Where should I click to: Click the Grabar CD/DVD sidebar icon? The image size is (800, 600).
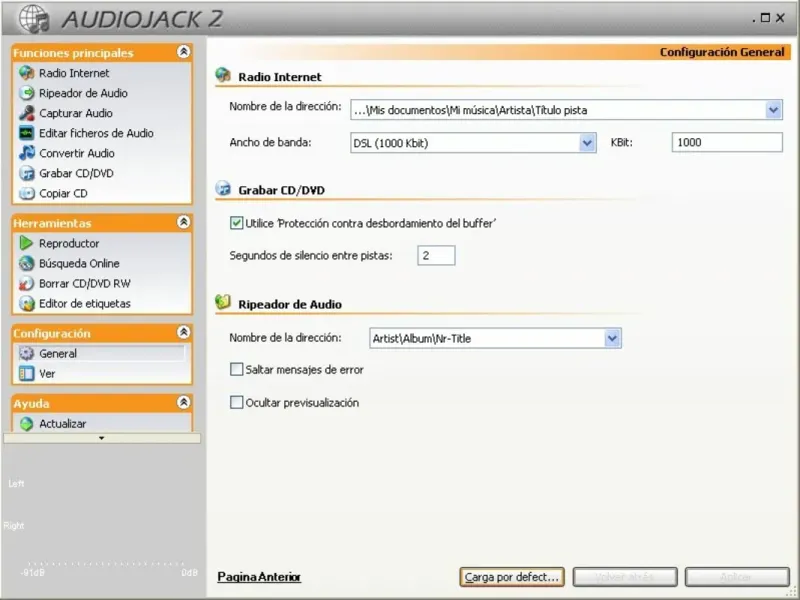click(27, 173)
